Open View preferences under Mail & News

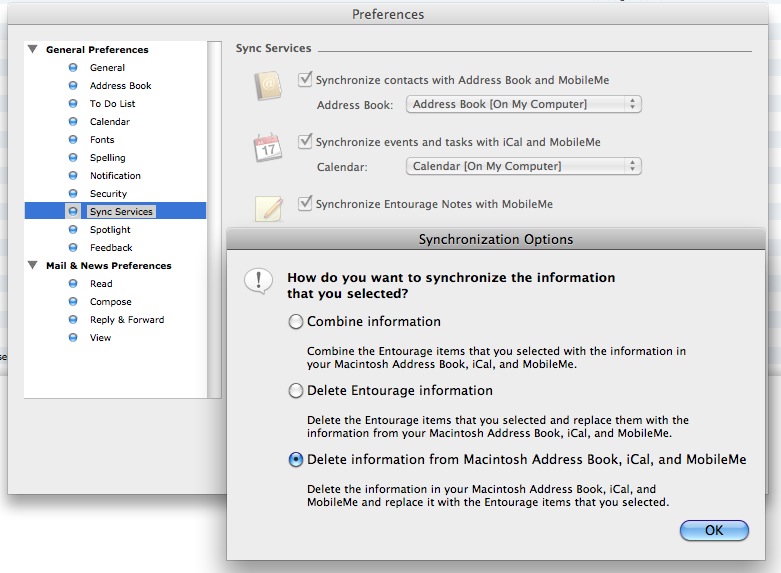[100, 337]
